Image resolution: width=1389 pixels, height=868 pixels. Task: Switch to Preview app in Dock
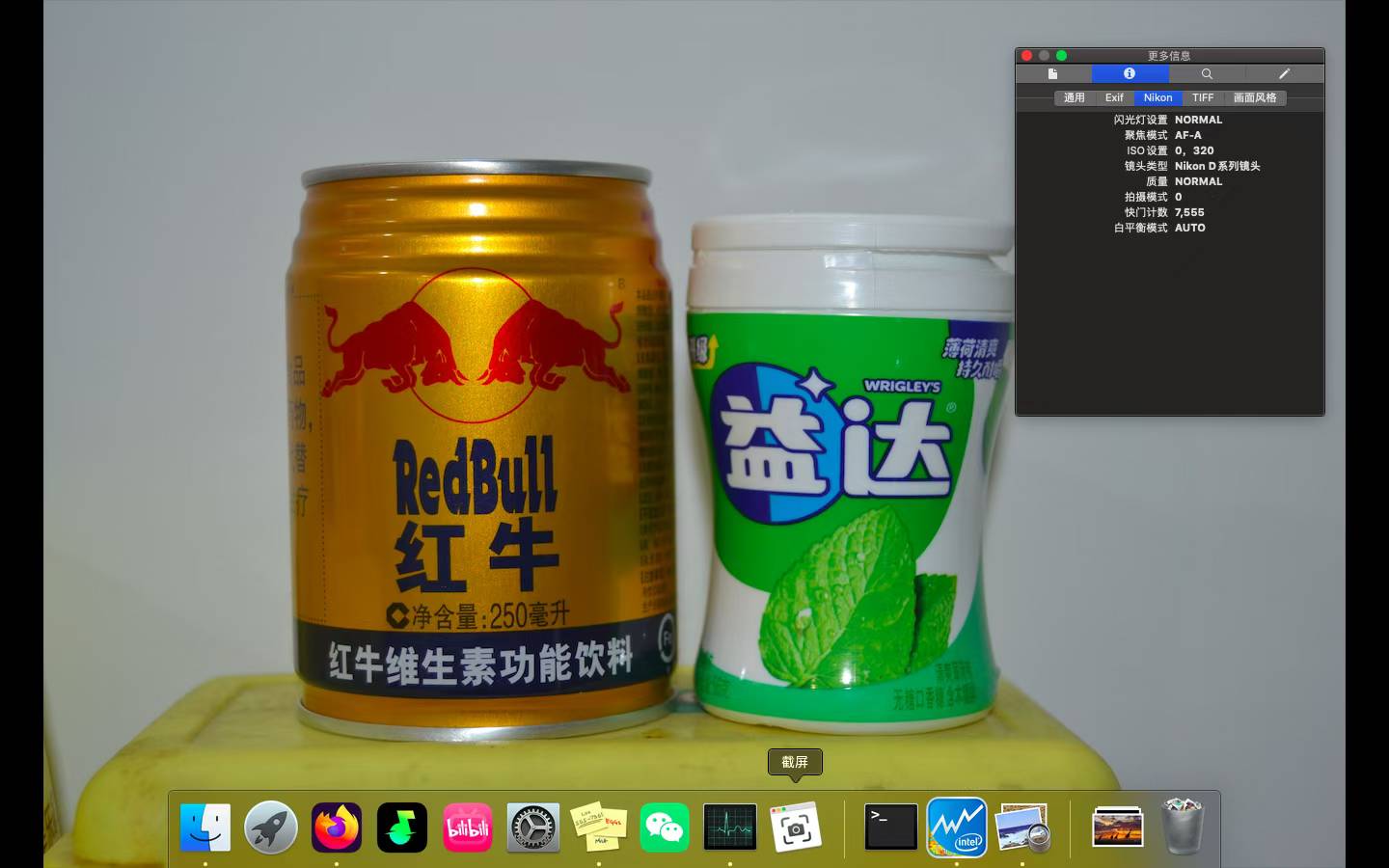(x=1022, y=827)
